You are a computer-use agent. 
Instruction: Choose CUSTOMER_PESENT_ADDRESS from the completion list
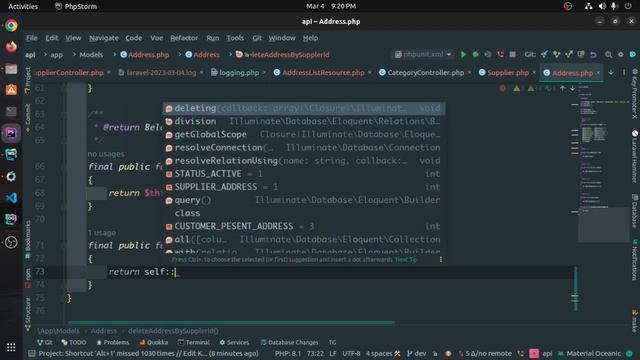(304, 226)
